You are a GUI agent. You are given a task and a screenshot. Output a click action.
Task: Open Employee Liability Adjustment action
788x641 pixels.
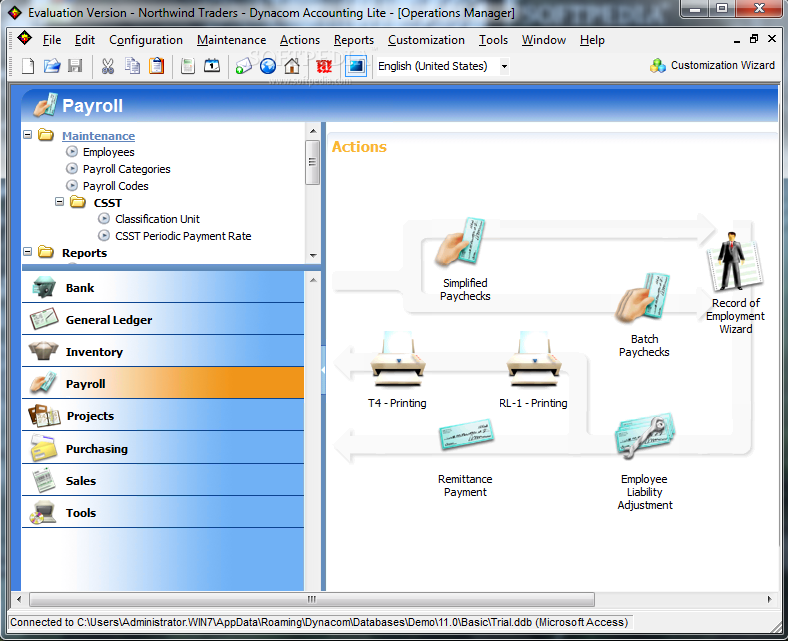(645, 462)
